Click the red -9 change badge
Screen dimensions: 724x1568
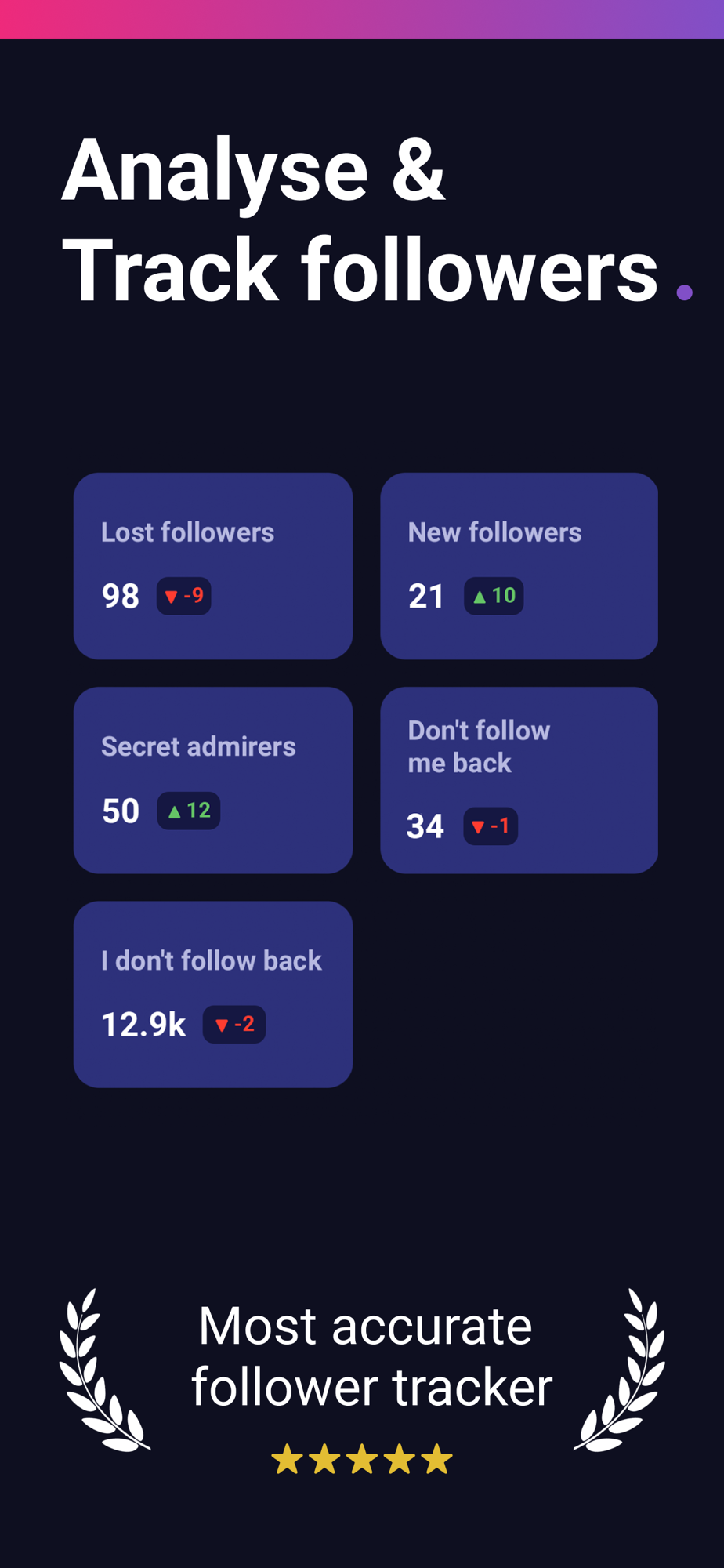(184, 596)
